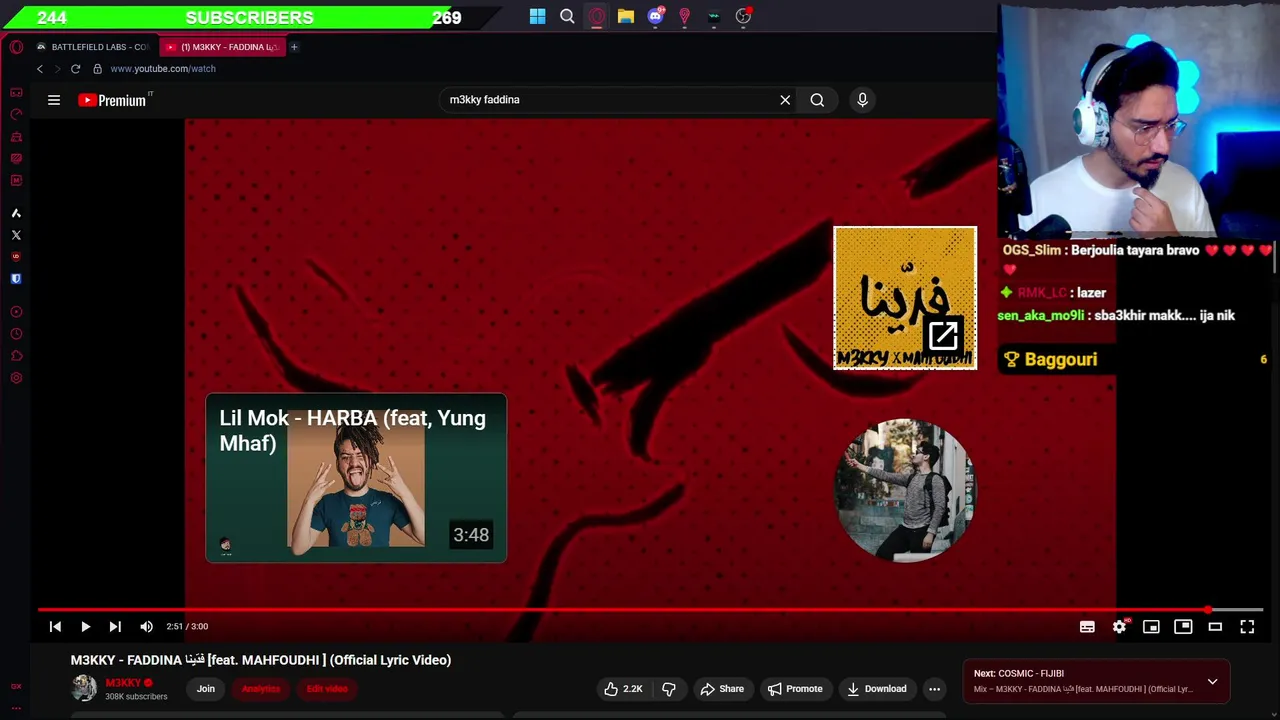
Task: Open Bitwarden extension in the sidebar
Action: coord(16,279)
